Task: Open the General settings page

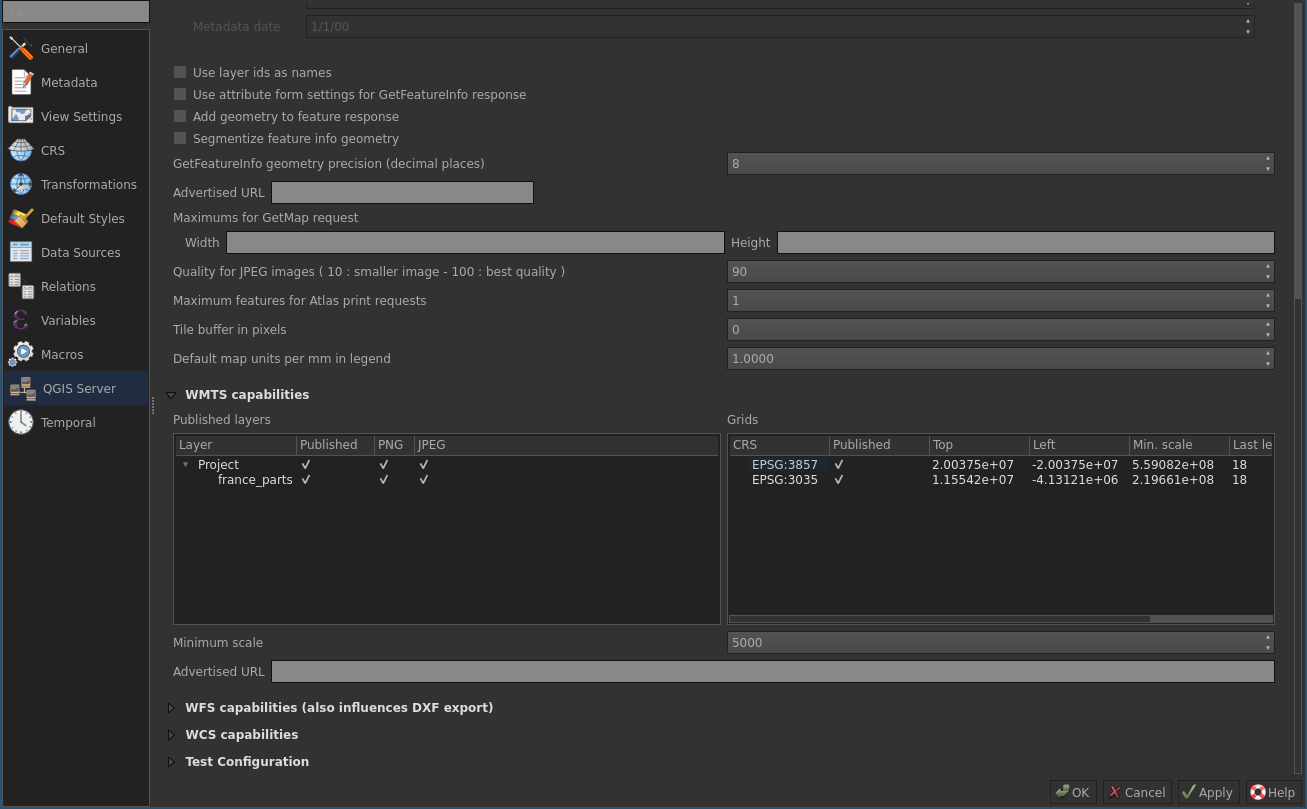Action: click(x=65, y=48)
